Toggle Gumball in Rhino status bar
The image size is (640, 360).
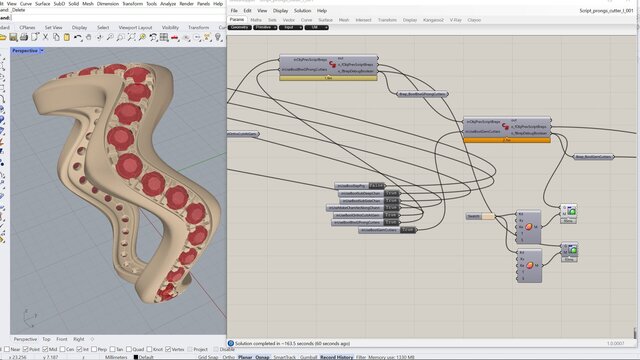[x=308, y=357]
